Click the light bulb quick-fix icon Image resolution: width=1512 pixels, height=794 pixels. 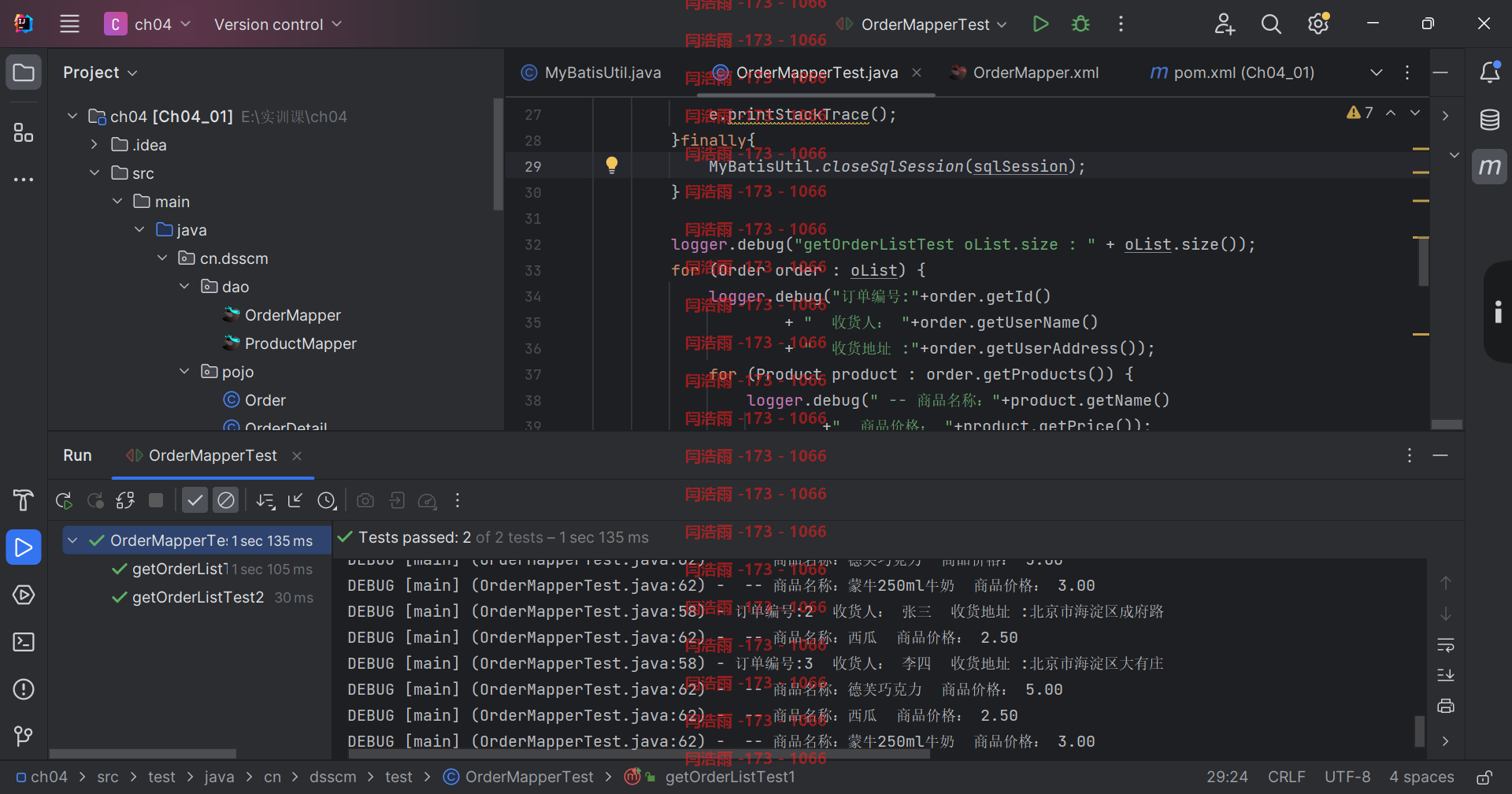[x=612, y=165]
